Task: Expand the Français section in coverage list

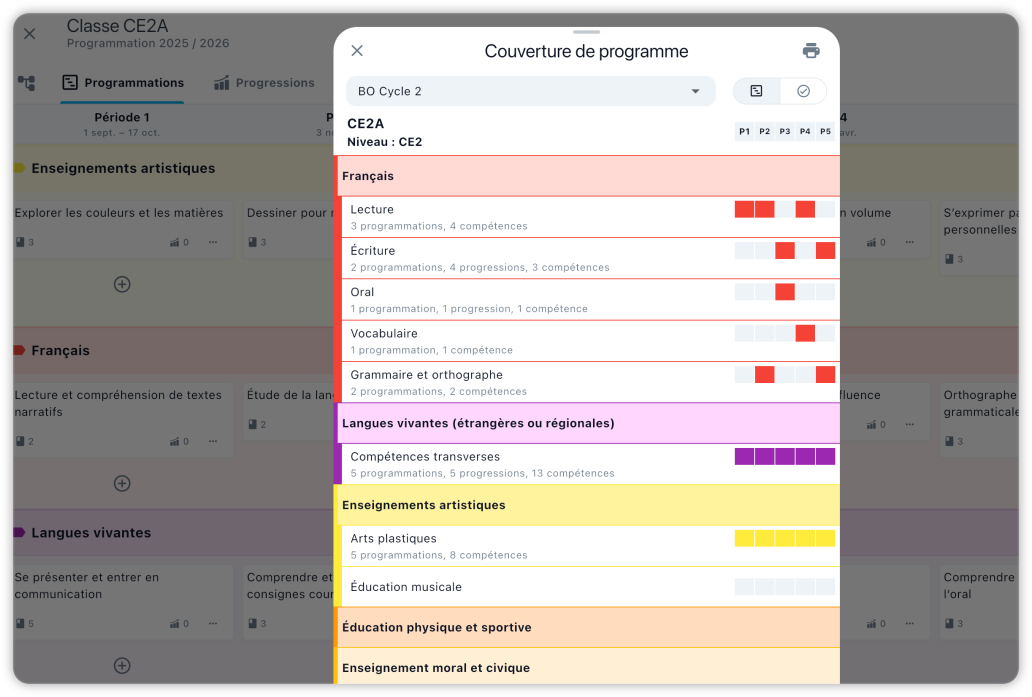Action: pos(587,176)
